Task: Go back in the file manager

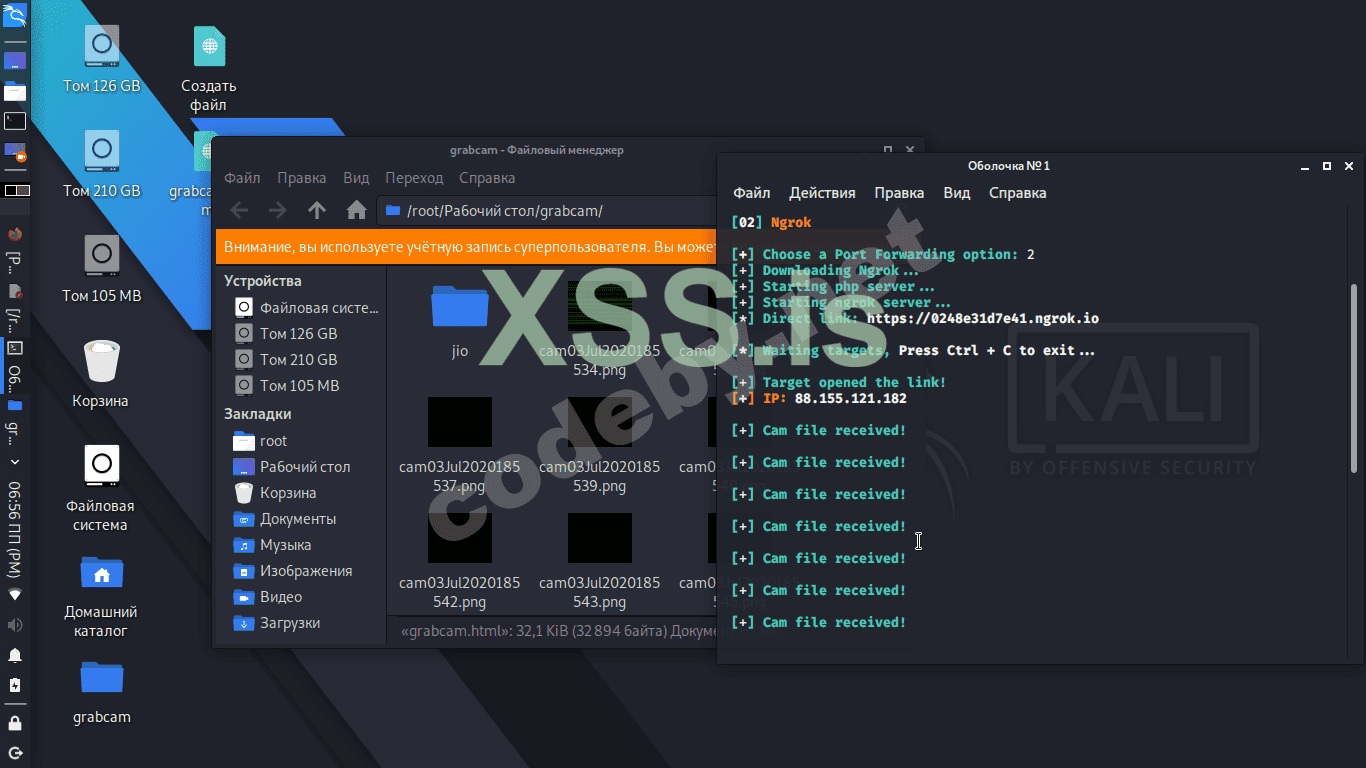Action: coord(239,210)
